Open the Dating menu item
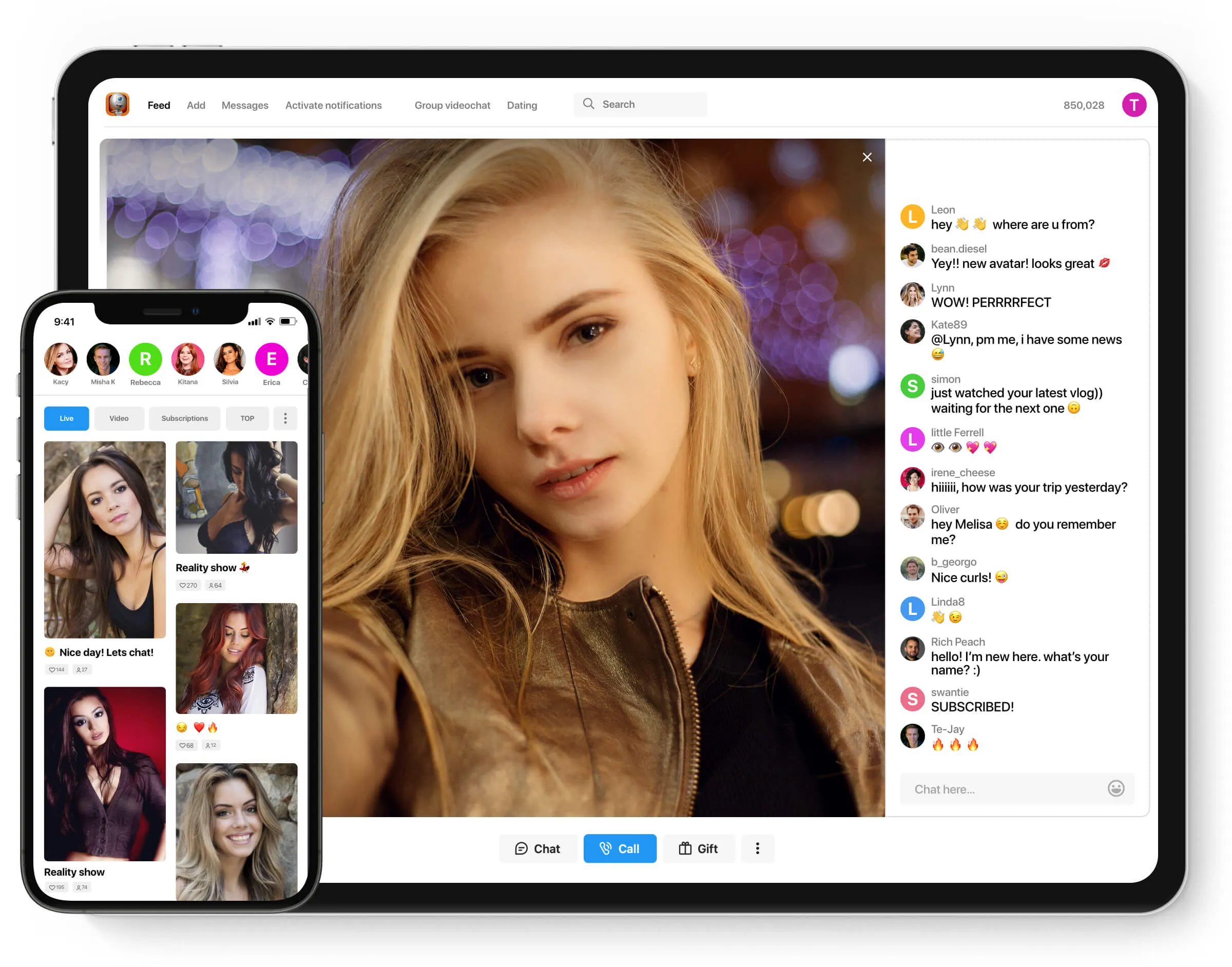The width and height of the screenshot is (1232, 967). [x=521, y=105]
